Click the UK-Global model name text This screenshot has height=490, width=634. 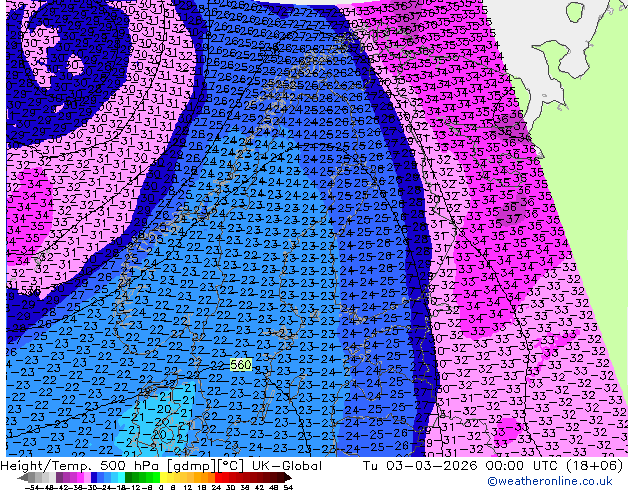coord(287,466)
